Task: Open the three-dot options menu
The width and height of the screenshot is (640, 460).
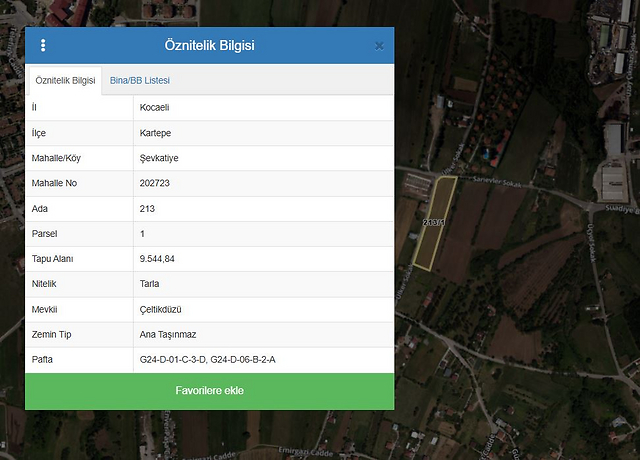Action: tap(43, 46)
